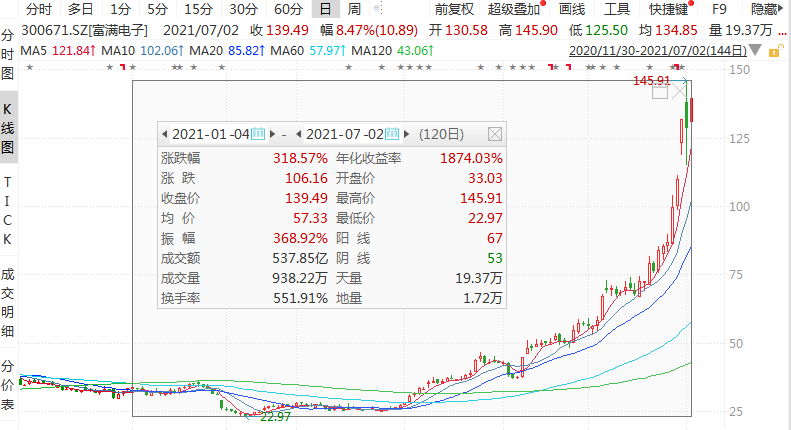Image resolution: width=791 pixels, height=430 pixels.
Task: Click the 量 19.37万 volume in header
Action: click(x=741, y=30)
